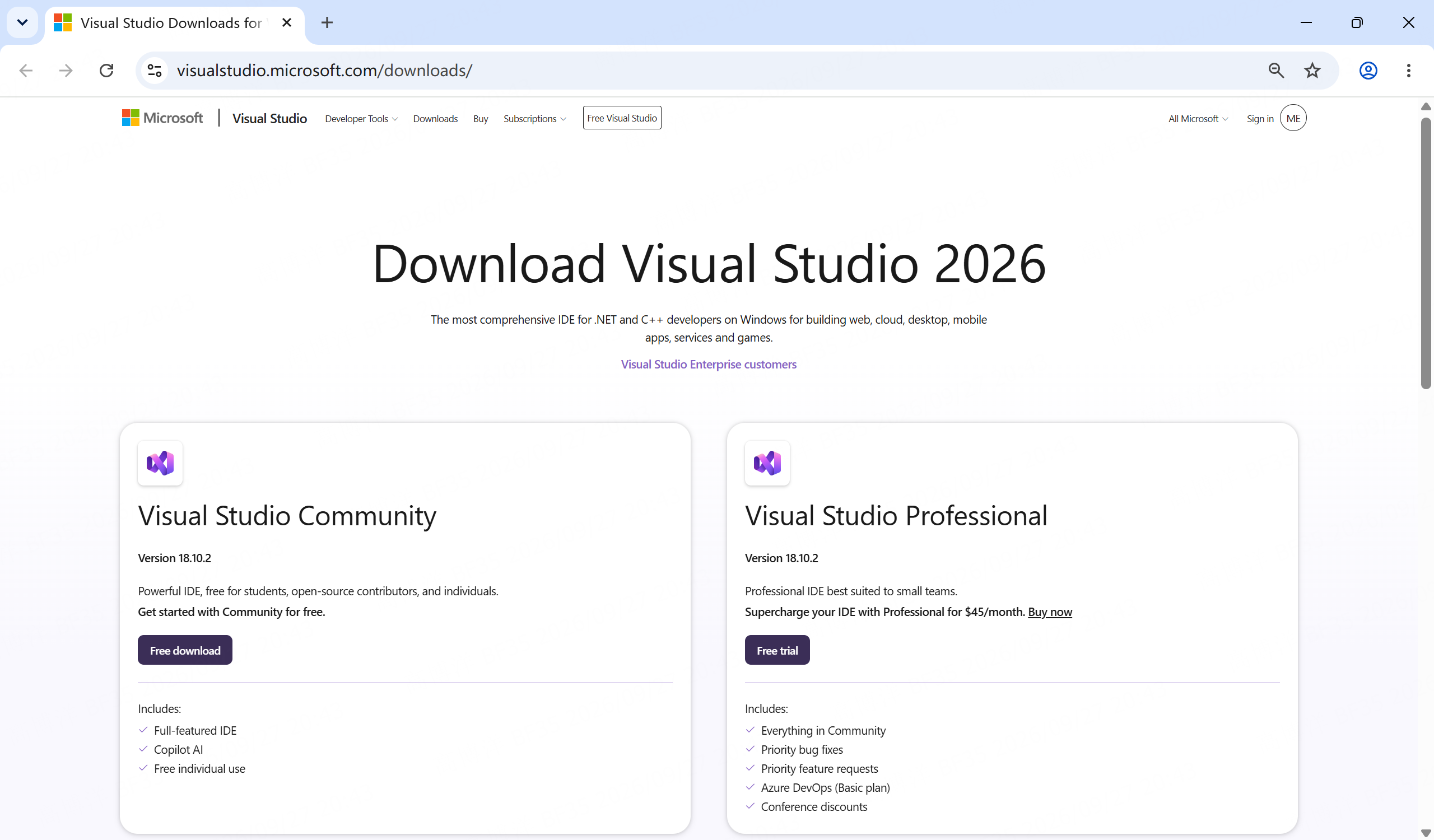Screen dimensions: 1434x840
Task: Click the Buy now link
Action: tap(1050, 612)
